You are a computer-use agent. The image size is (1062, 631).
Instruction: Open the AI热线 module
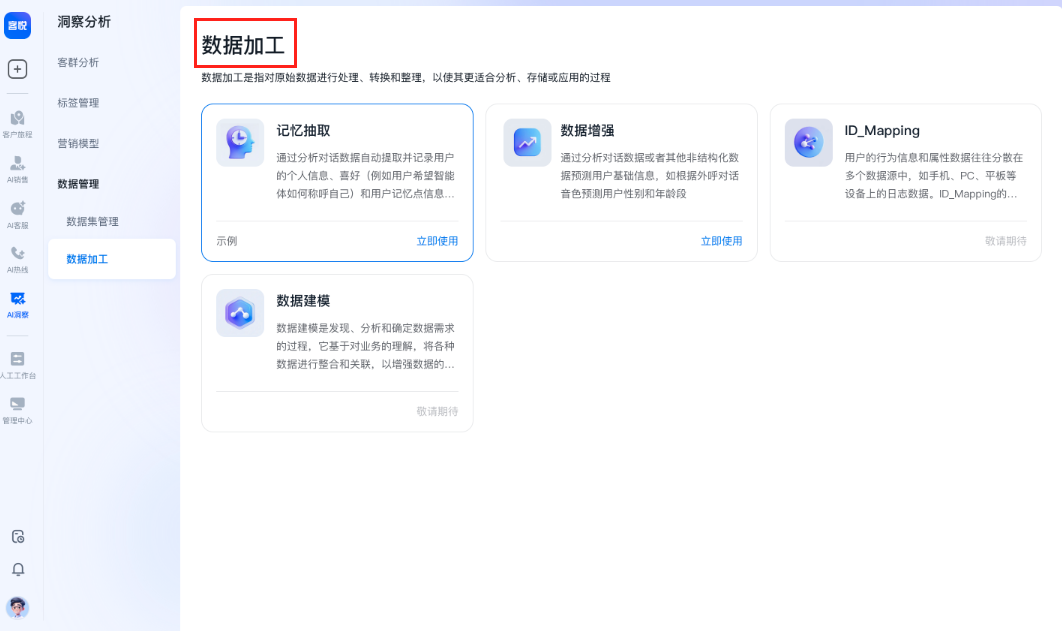pos(18,258)
